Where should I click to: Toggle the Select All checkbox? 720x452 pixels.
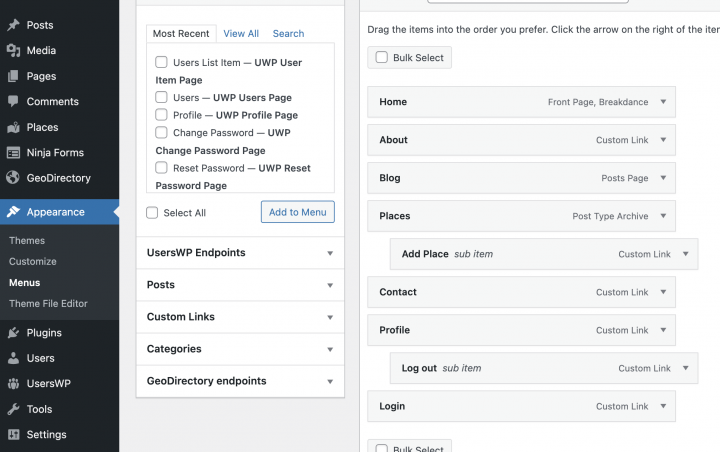pyautogui.click(x=152, y=213)
